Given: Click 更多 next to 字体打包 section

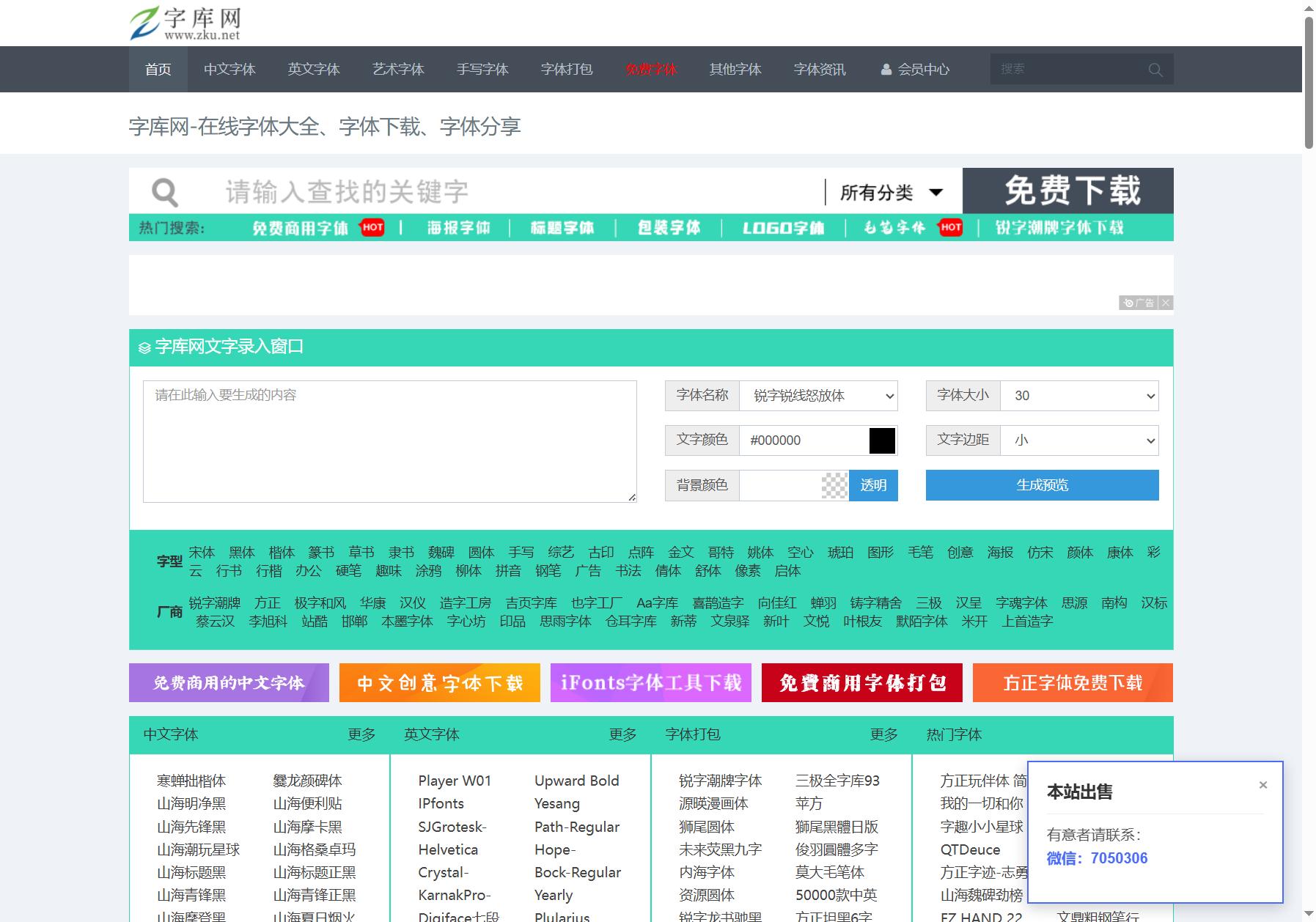Looking at the screenshot, I should coord(883,734).
